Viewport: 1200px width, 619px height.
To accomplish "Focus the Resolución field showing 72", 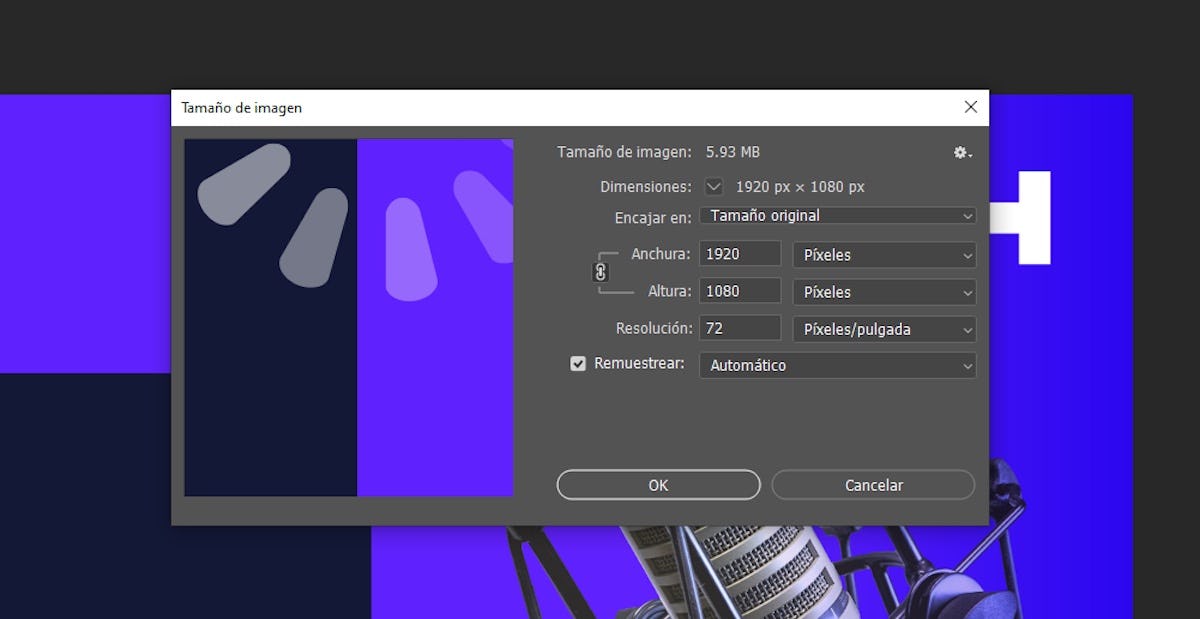I will 739,328.
